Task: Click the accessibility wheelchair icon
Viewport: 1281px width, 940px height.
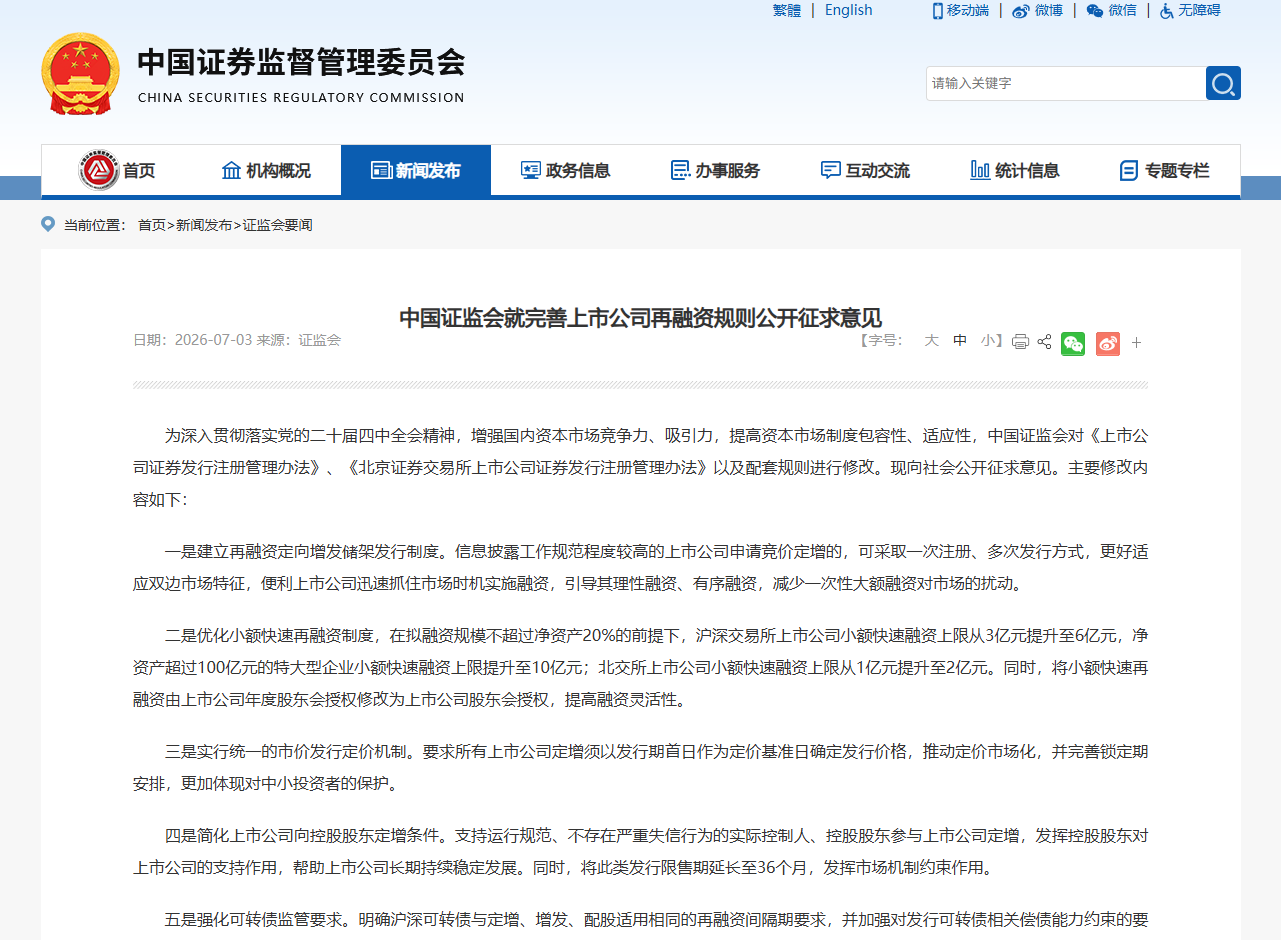Action: tap(1166, 11)
